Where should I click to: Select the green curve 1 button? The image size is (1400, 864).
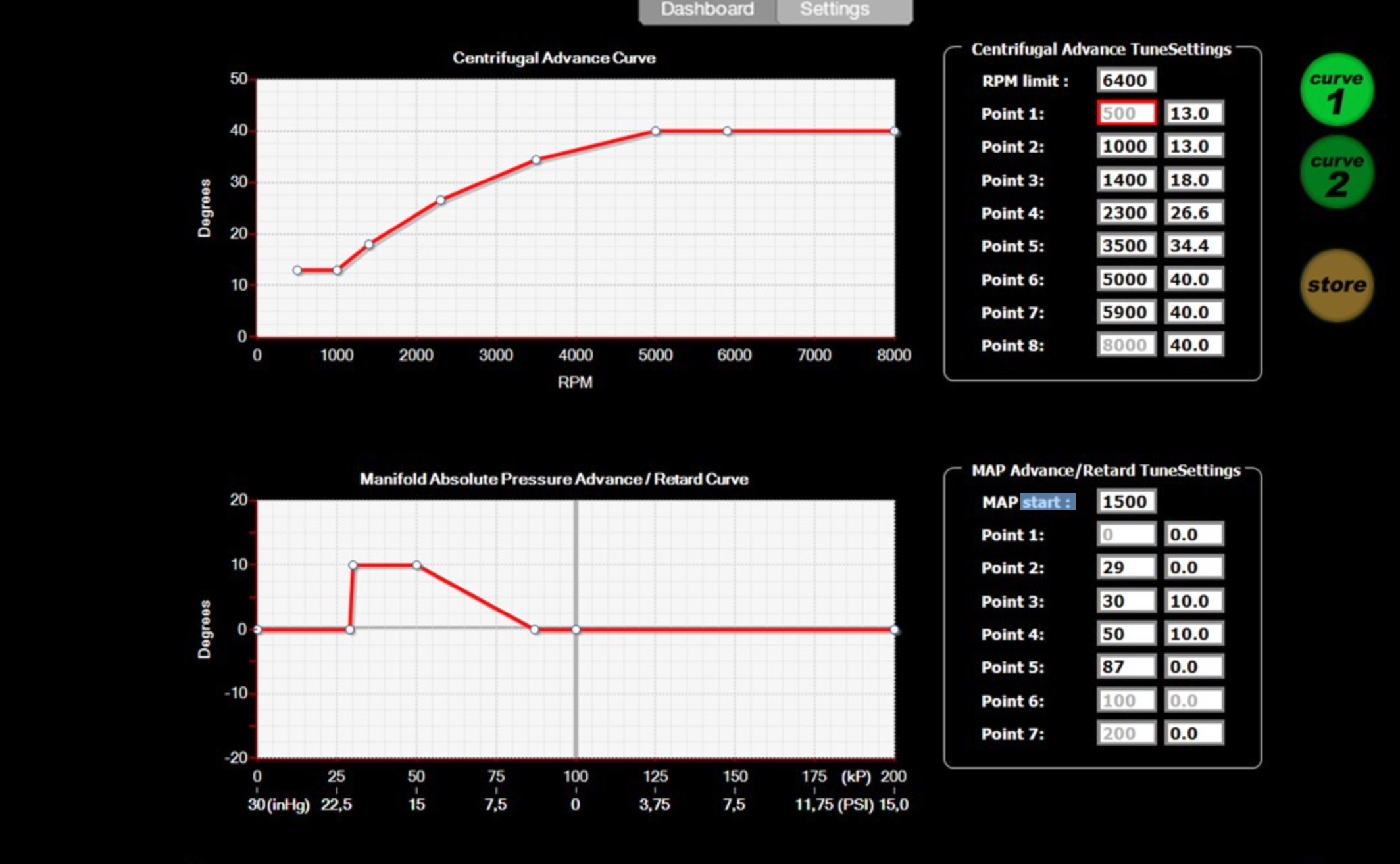tap(1336, 90)
